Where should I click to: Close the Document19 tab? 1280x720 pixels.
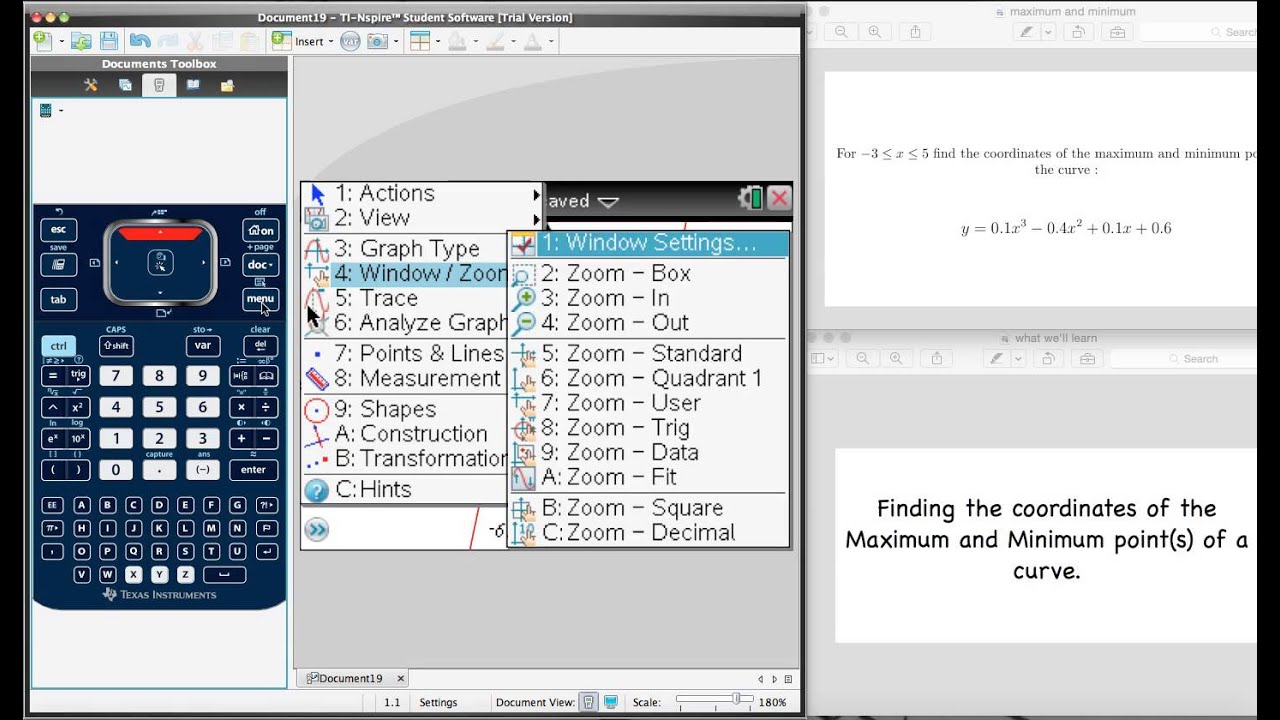point(400,678)
